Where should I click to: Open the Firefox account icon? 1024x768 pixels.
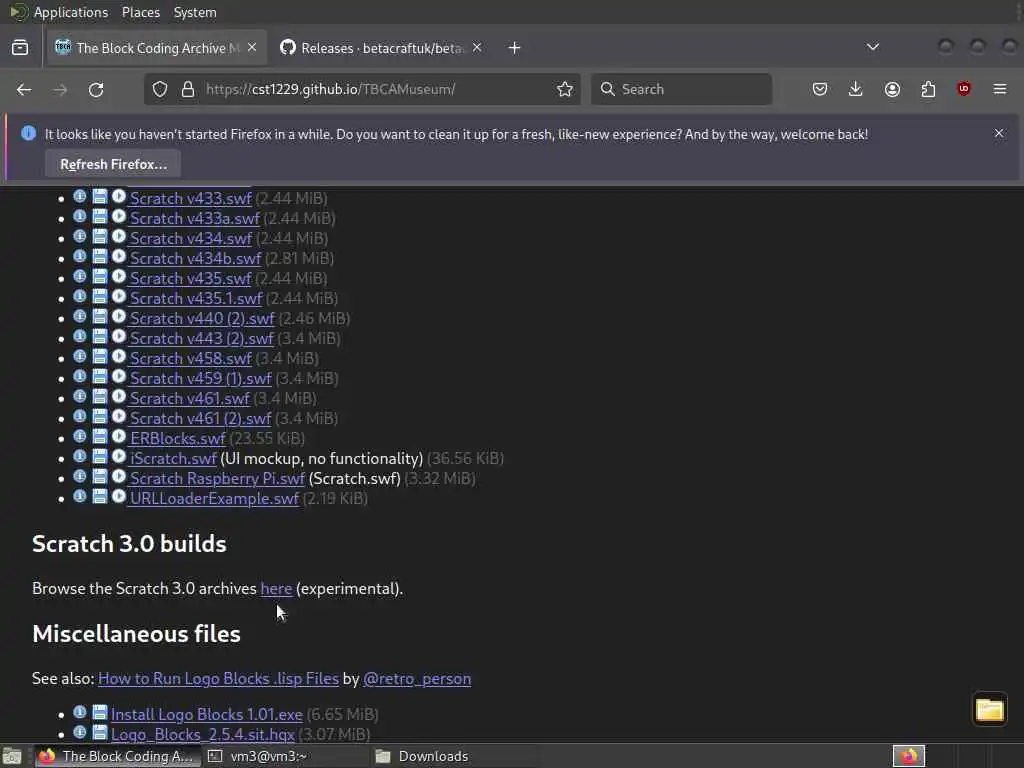[x=892, y=89]
